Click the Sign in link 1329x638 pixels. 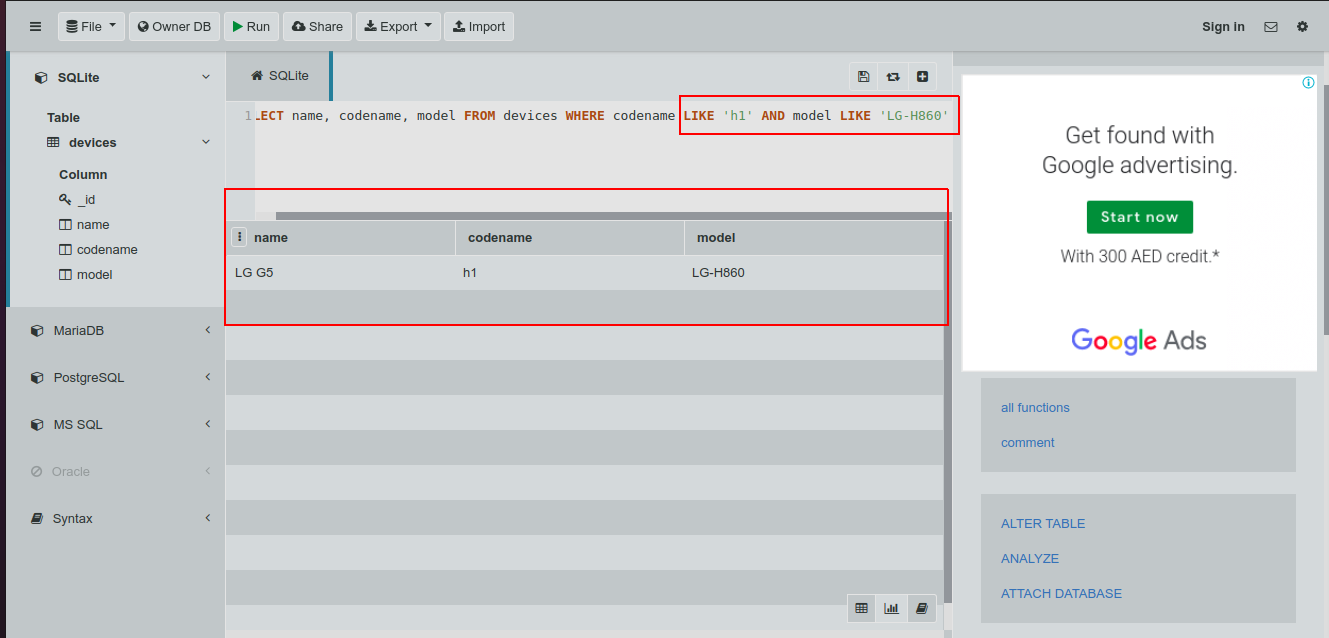pos(1223,27)
